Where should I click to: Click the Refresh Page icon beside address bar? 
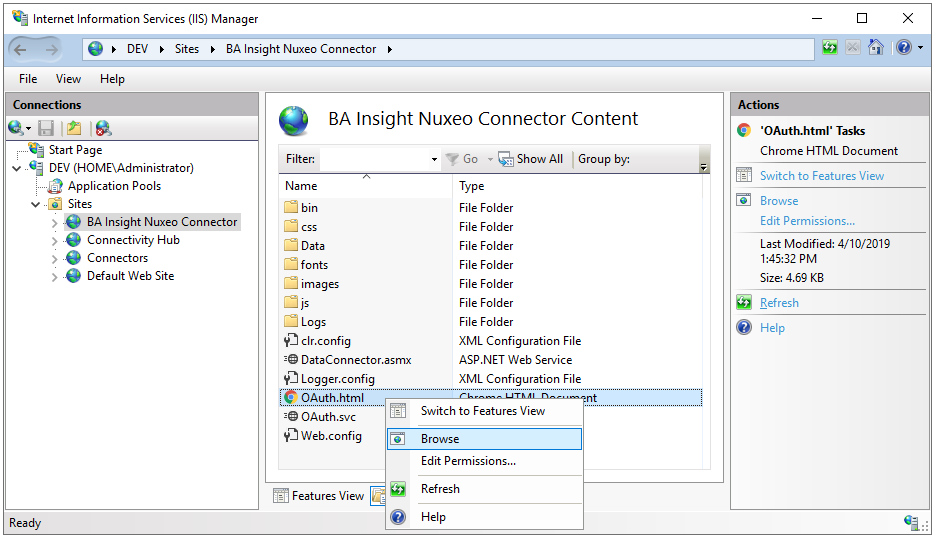(830, 47)
